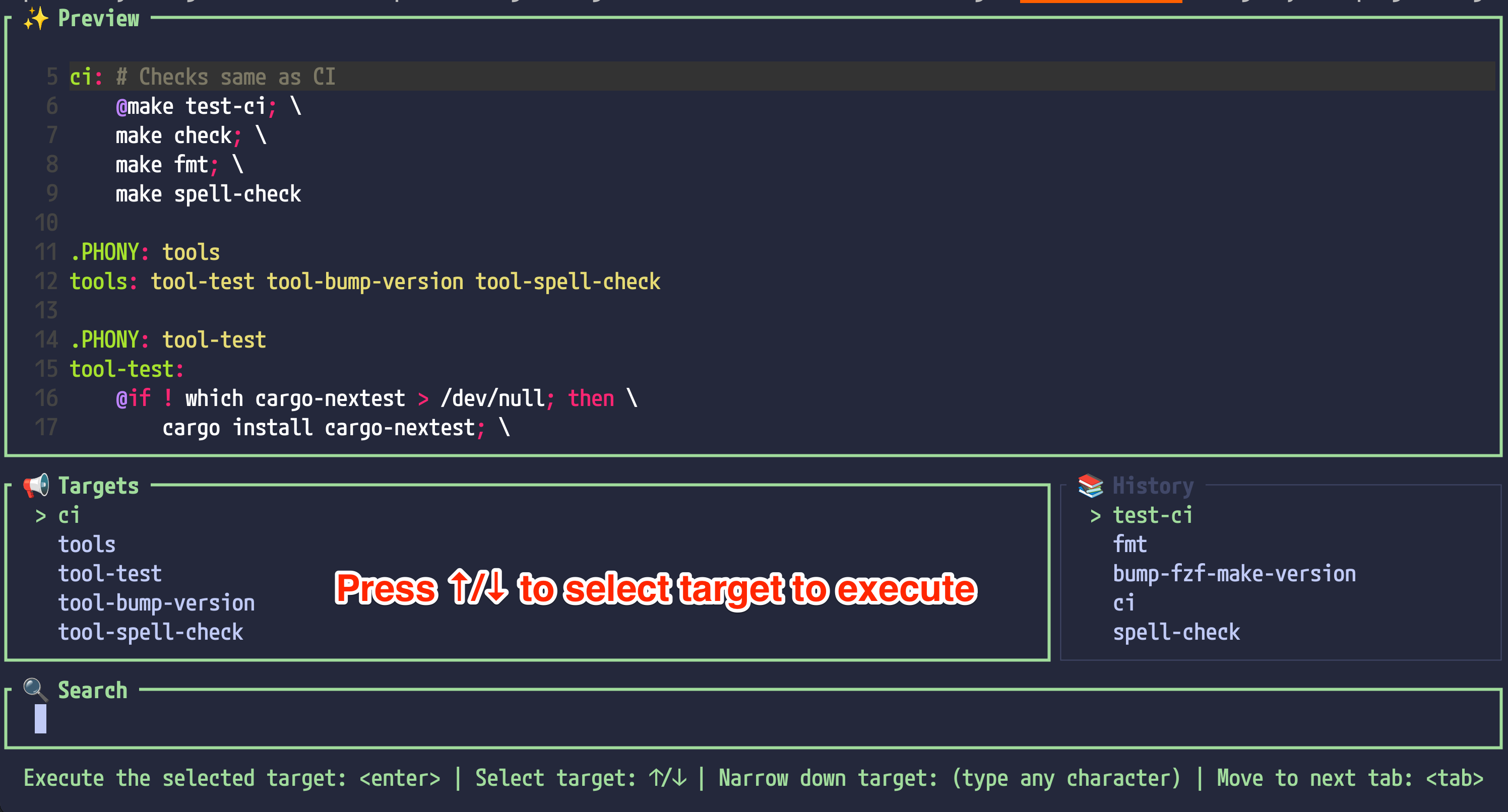This screenshot has height=812, width=1508.
Task: Pick the ci entry in History
Action: (1123, 603)
